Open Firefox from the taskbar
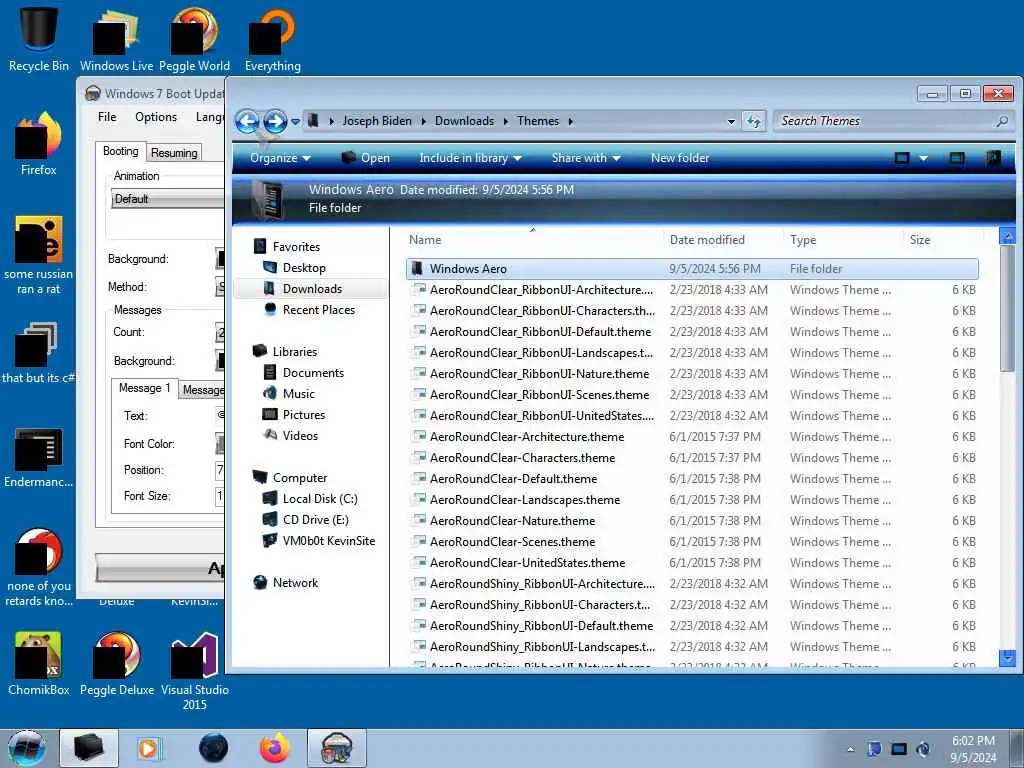This screenshot has width=1024, height=768. click(275, 748)
